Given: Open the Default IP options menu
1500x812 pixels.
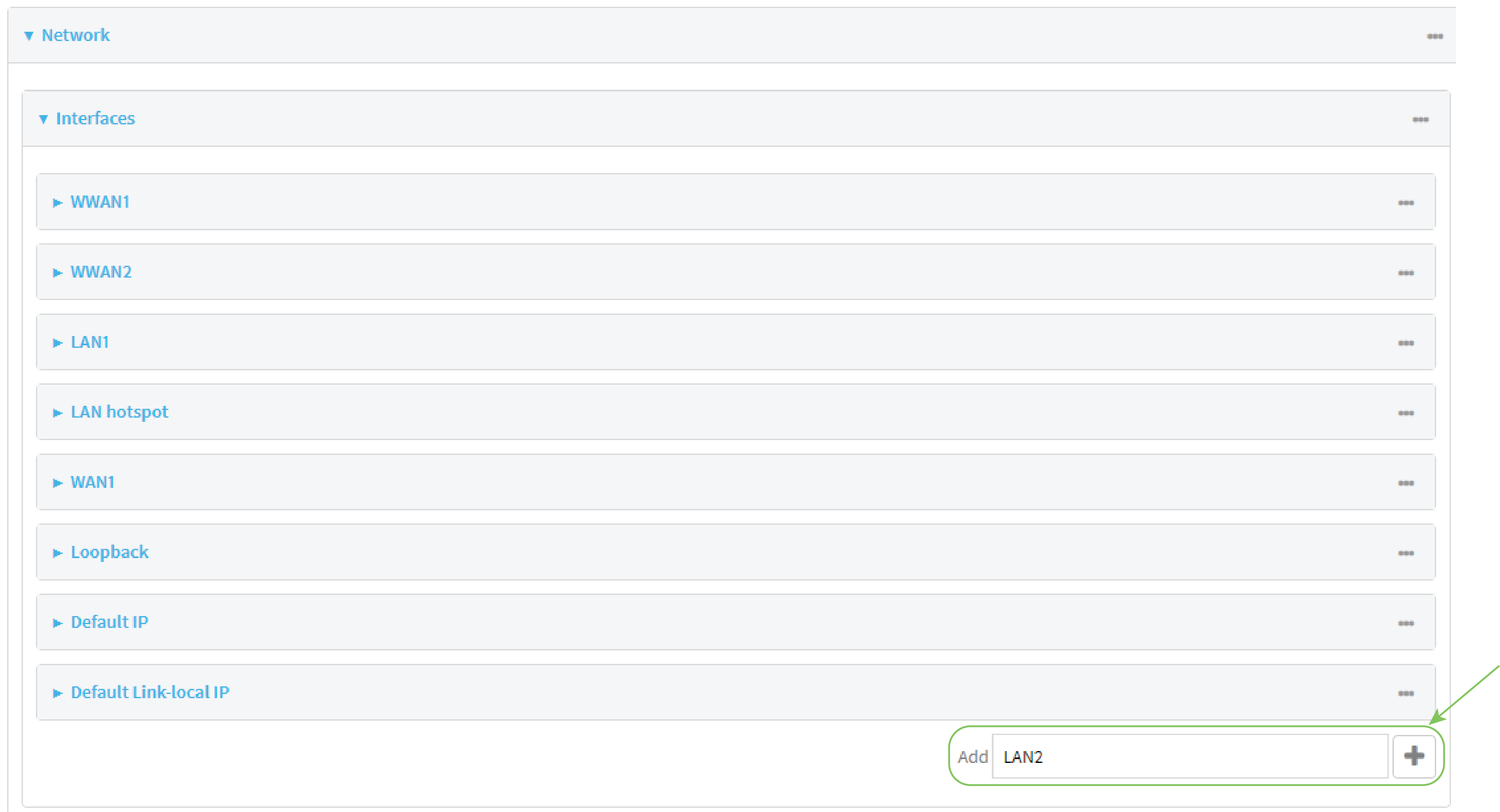Looking at the screenshot, I should pos(1406,622).
